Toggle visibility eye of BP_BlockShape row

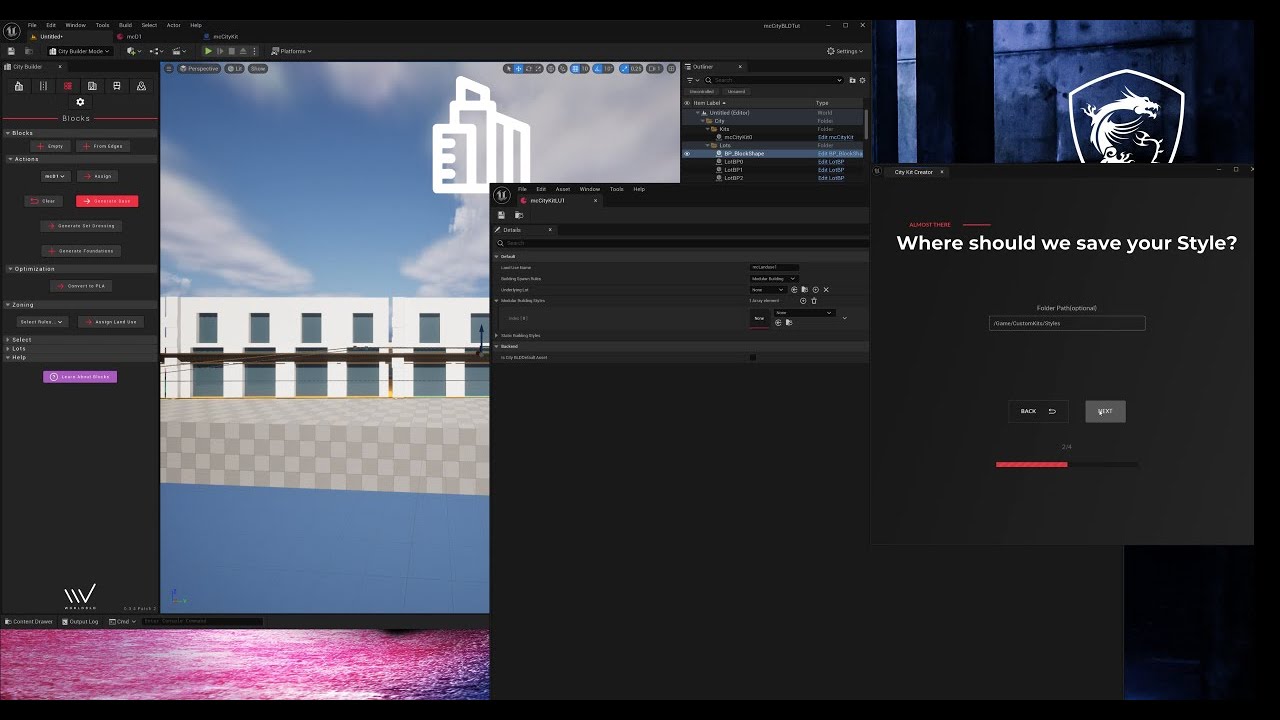[687, 154]
